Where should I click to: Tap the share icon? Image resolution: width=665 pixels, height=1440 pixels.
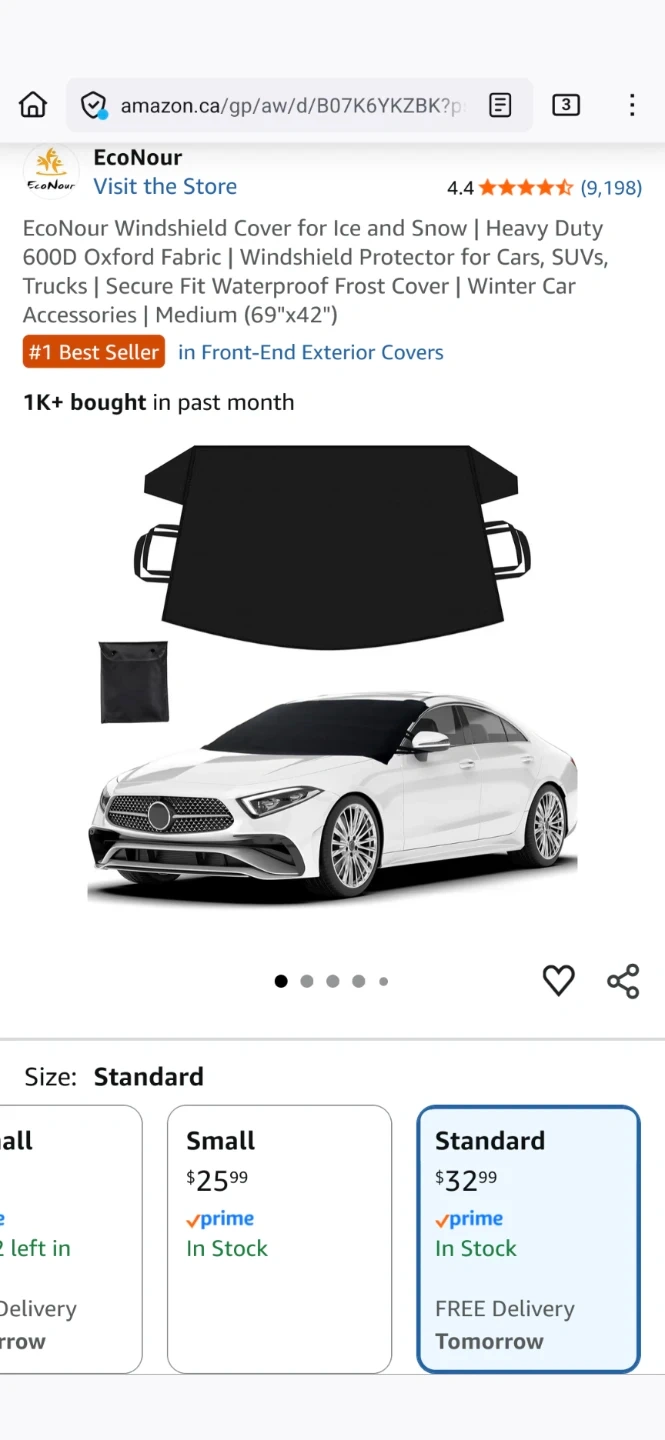click(623, 981)
